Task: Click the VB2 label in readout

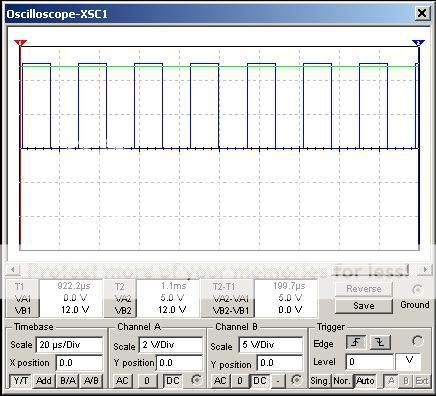Action: coord(123,311)
